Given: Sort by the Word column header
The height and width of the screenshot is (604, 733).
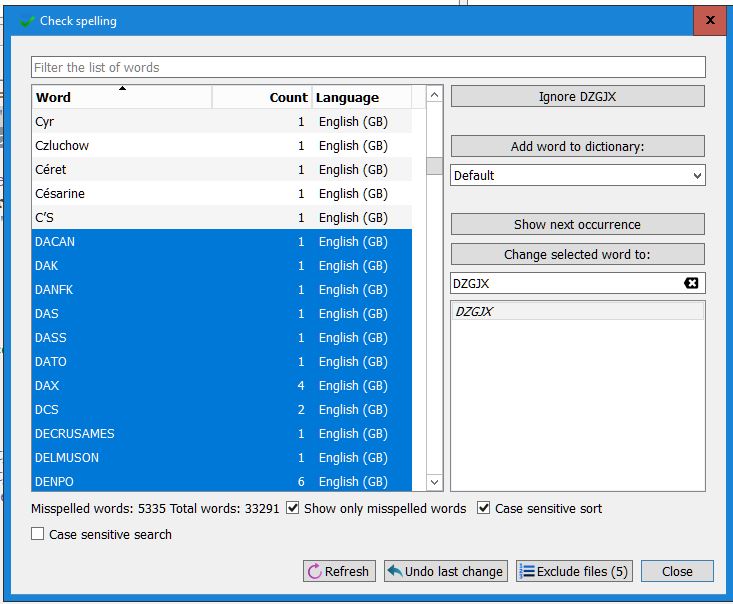Looking at the screenshot, I should (x=122, y=97).
